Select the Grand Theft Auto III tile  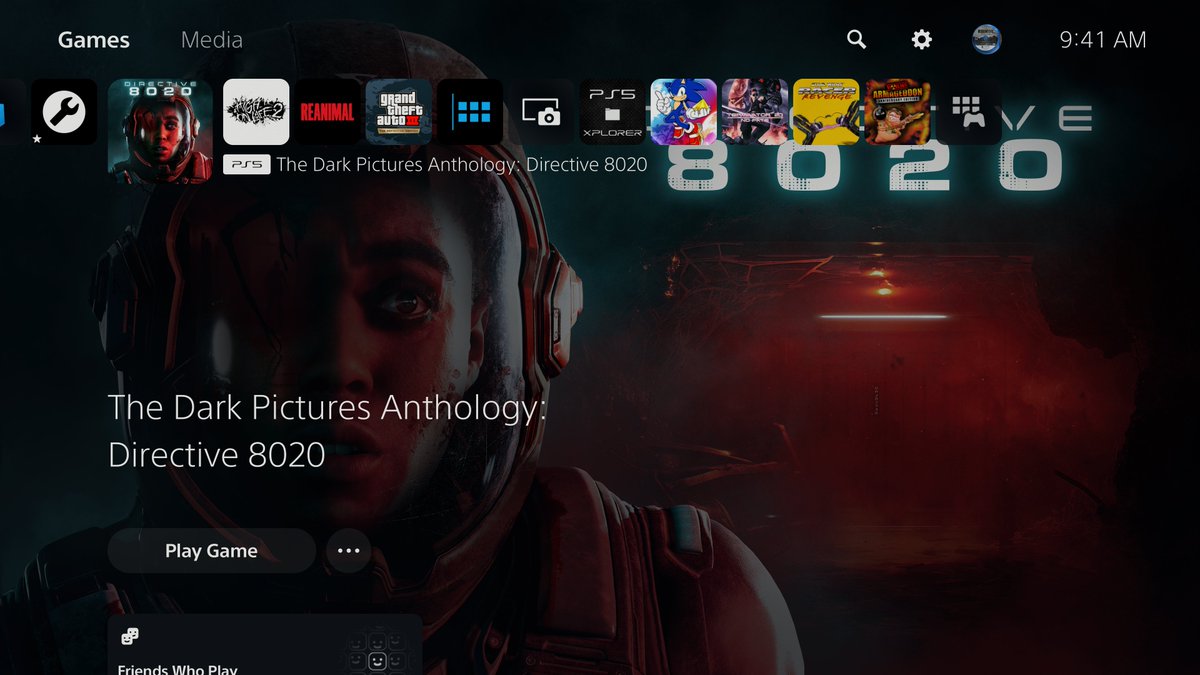click(x=399, y=112)
